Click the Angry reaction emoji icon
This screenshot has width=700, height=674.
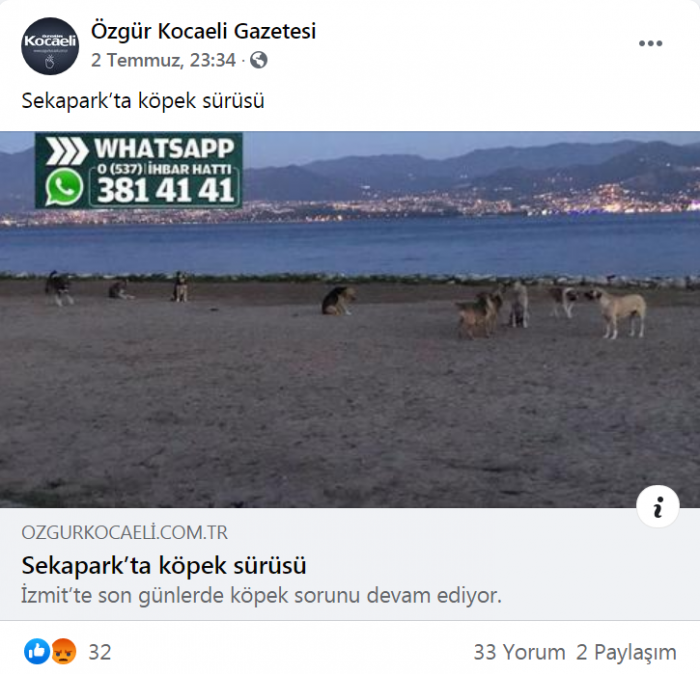63,652
